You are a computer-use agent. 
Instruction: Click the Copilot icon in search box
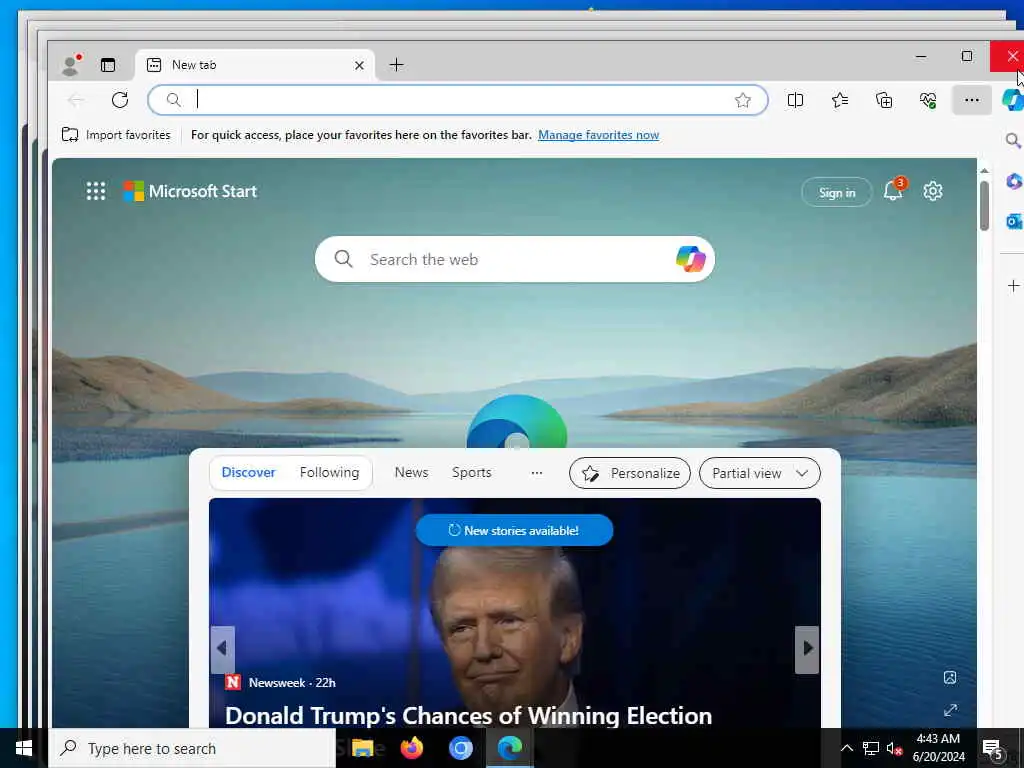690,259
